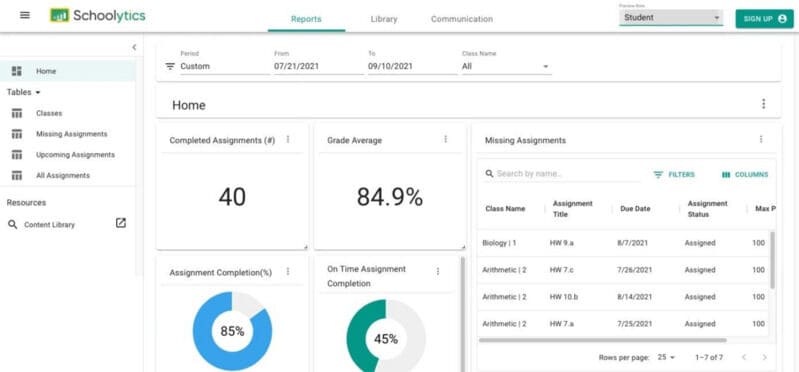Collapse the sidebar with the chevron arrow

(x=134, y=47)
